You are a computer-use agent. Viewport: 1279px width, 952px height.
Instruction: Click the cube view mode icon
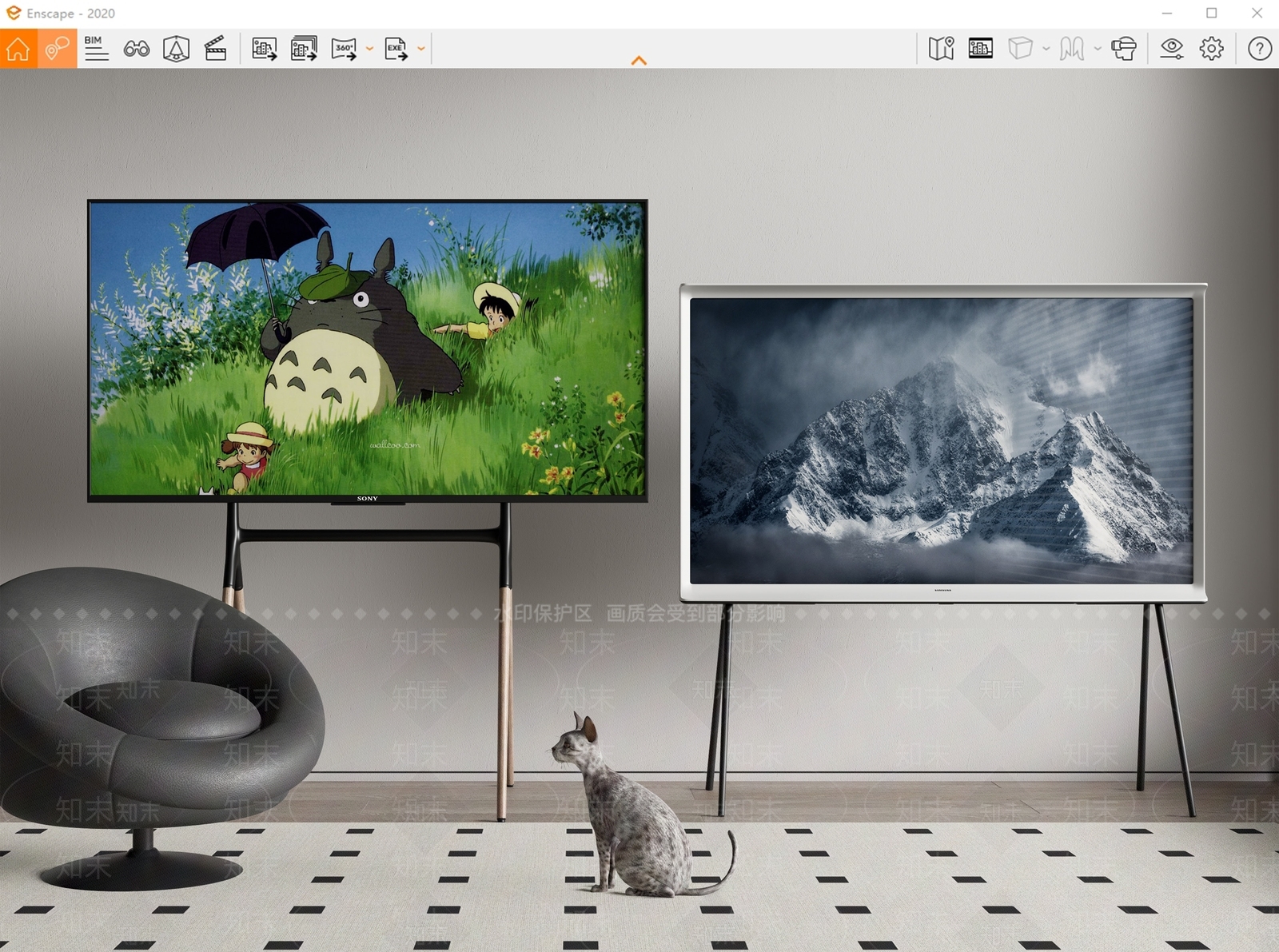pyautogui.click(x=1020, y=49)
